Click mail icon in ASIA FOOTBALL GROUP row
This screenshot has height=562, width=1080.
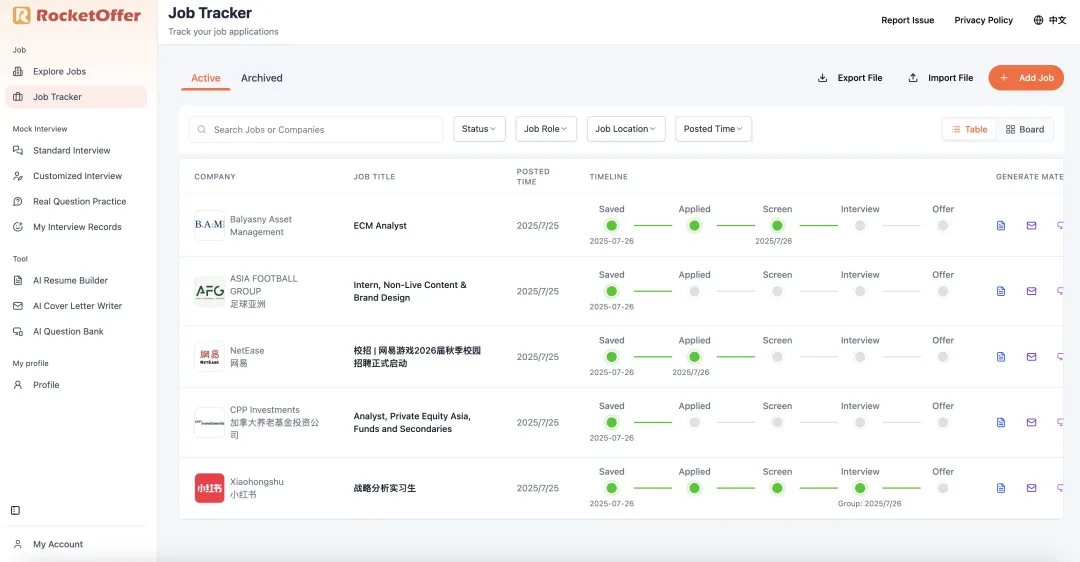[1031, 291]
